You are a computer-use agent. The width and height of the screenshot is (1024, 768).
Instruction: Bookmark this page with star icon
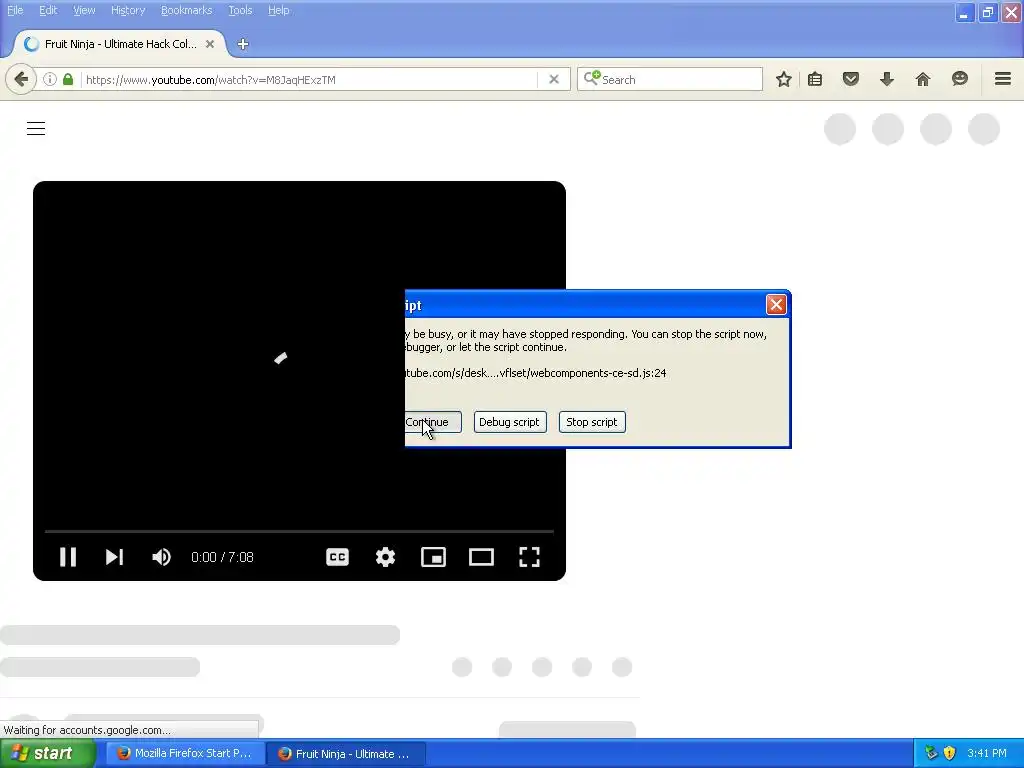click(784, 80)
